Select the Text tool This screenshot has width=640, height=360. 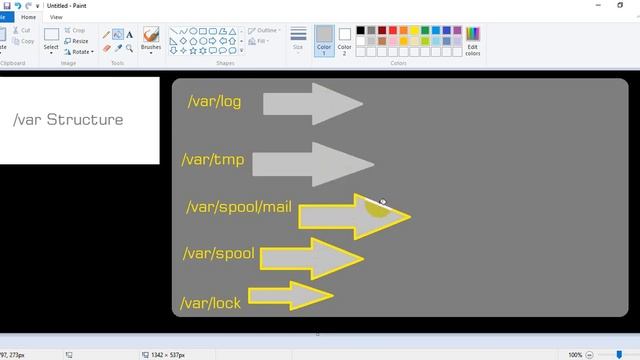tap(129, 35)
